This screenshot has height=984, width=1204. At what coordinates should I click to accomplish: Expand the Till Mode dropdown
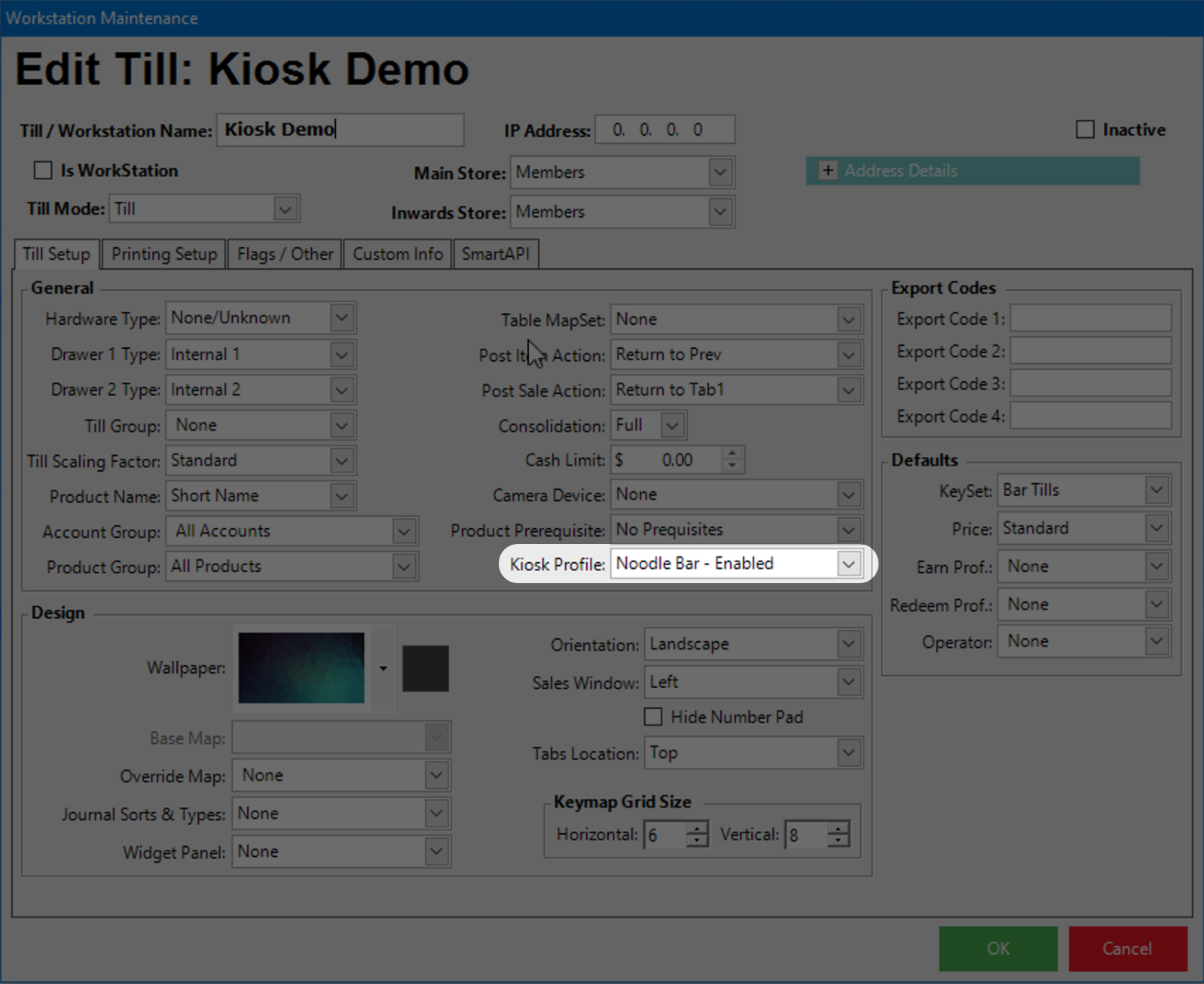(285, 209)
